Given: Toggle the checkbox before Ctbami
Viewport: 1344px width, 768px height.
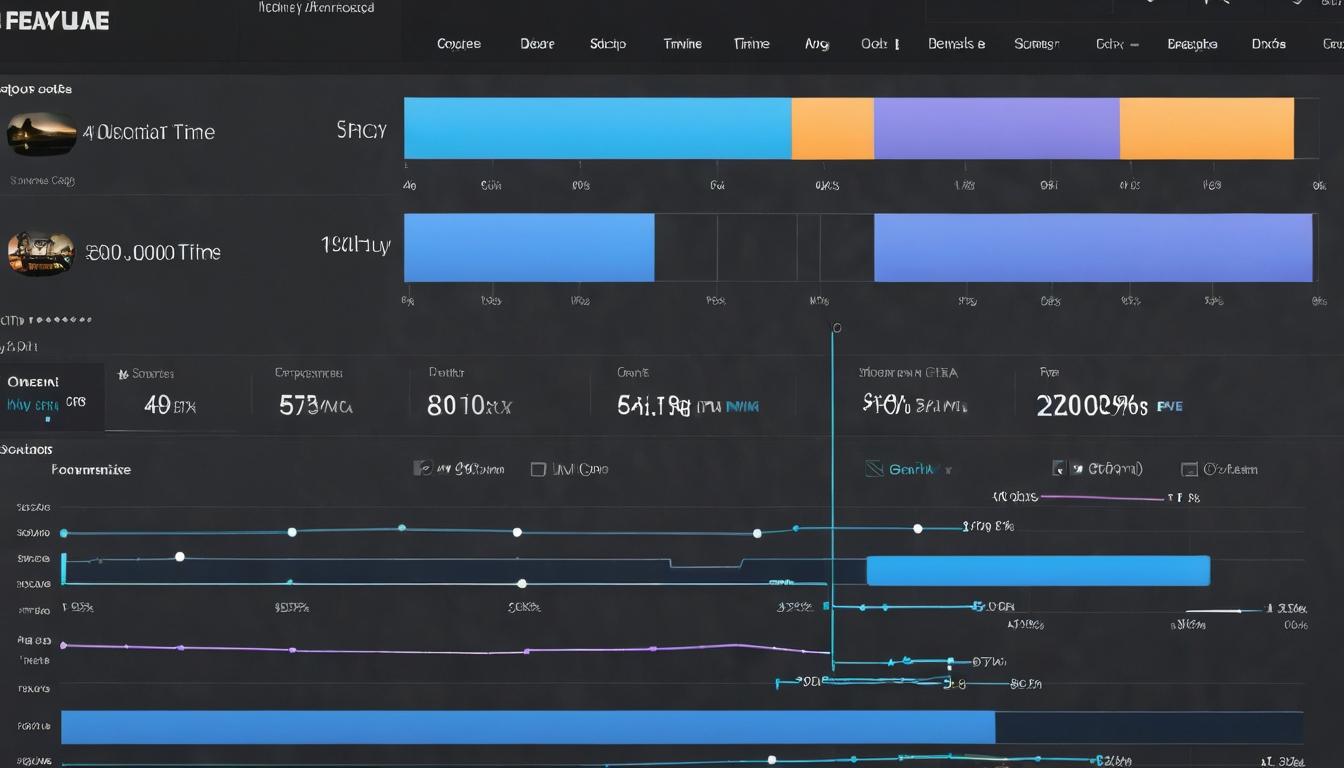Looking at the screenshot, I should point(1059,468).
